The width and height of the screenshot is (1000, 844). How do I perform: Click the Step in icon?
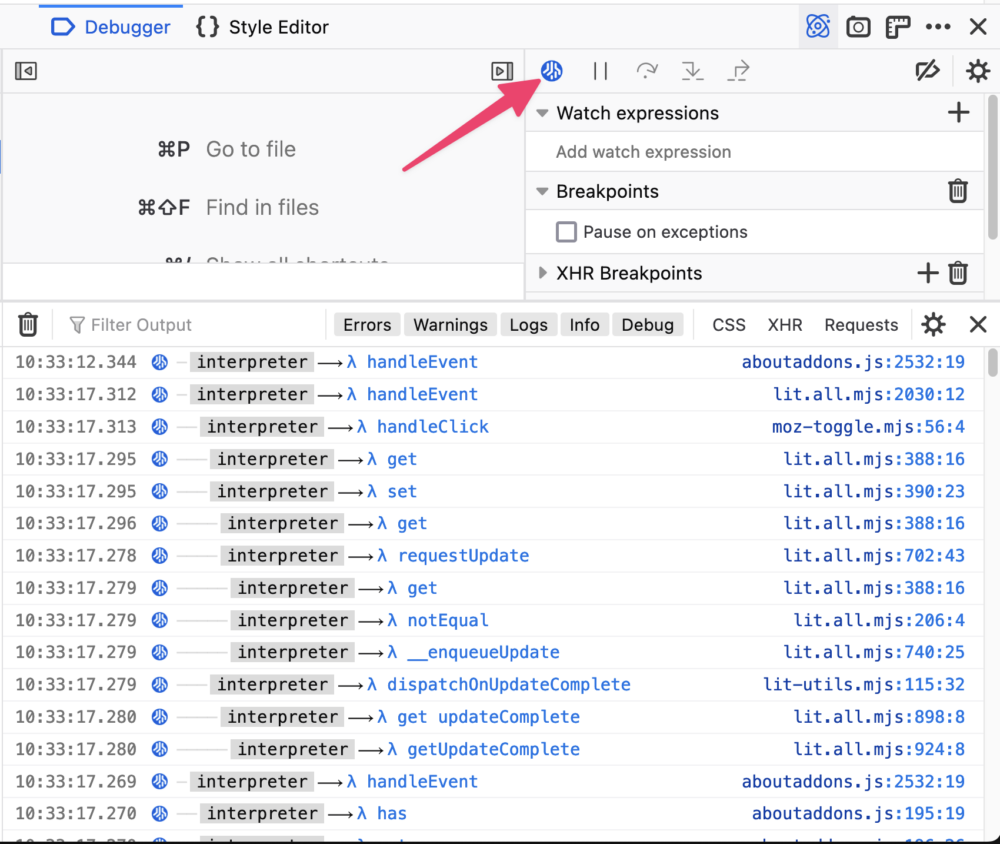(x=692, y=71)
